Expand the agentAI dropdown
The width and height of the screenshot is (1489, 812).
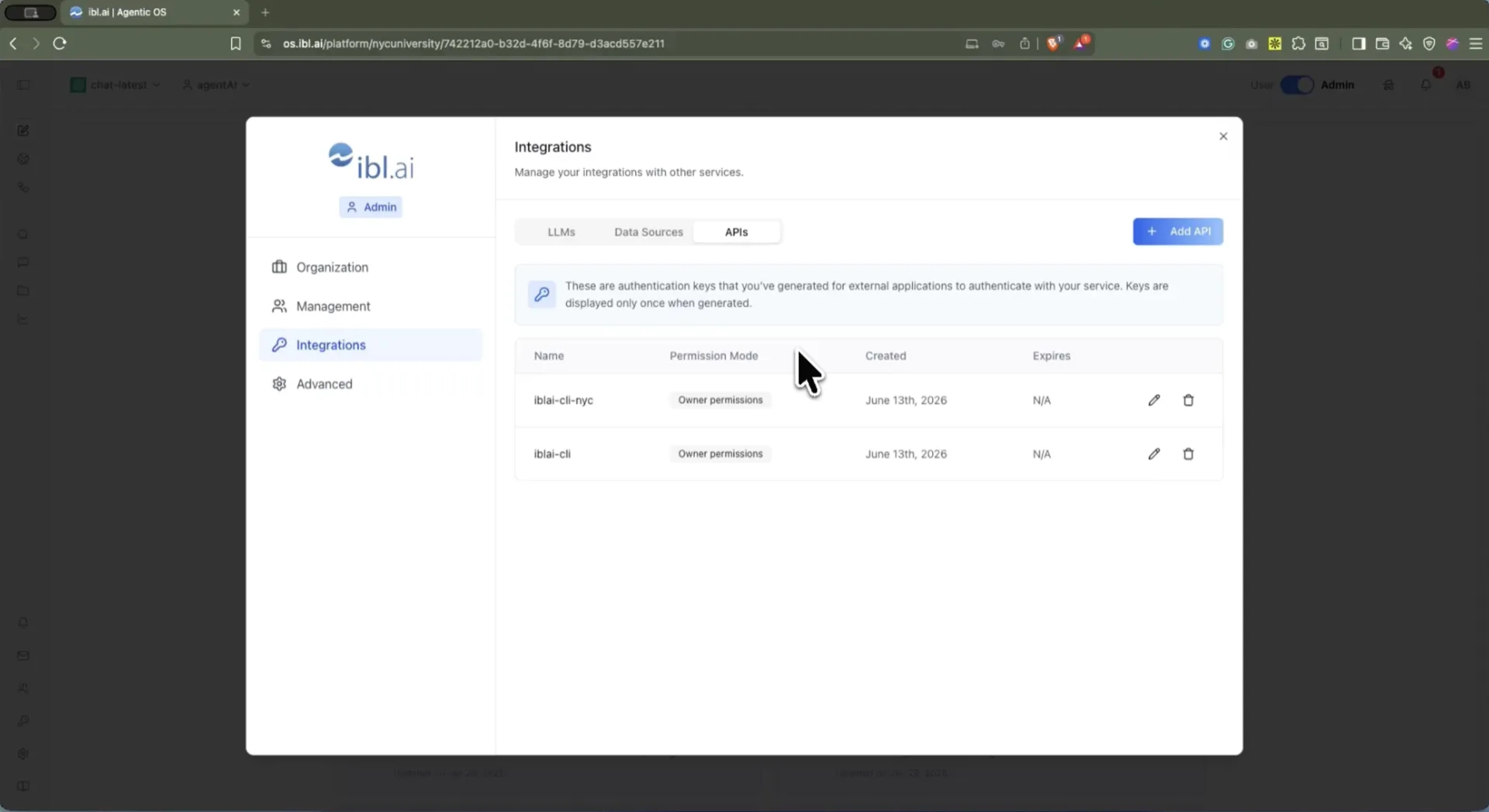pyautogui.click(x=216, y=85)
